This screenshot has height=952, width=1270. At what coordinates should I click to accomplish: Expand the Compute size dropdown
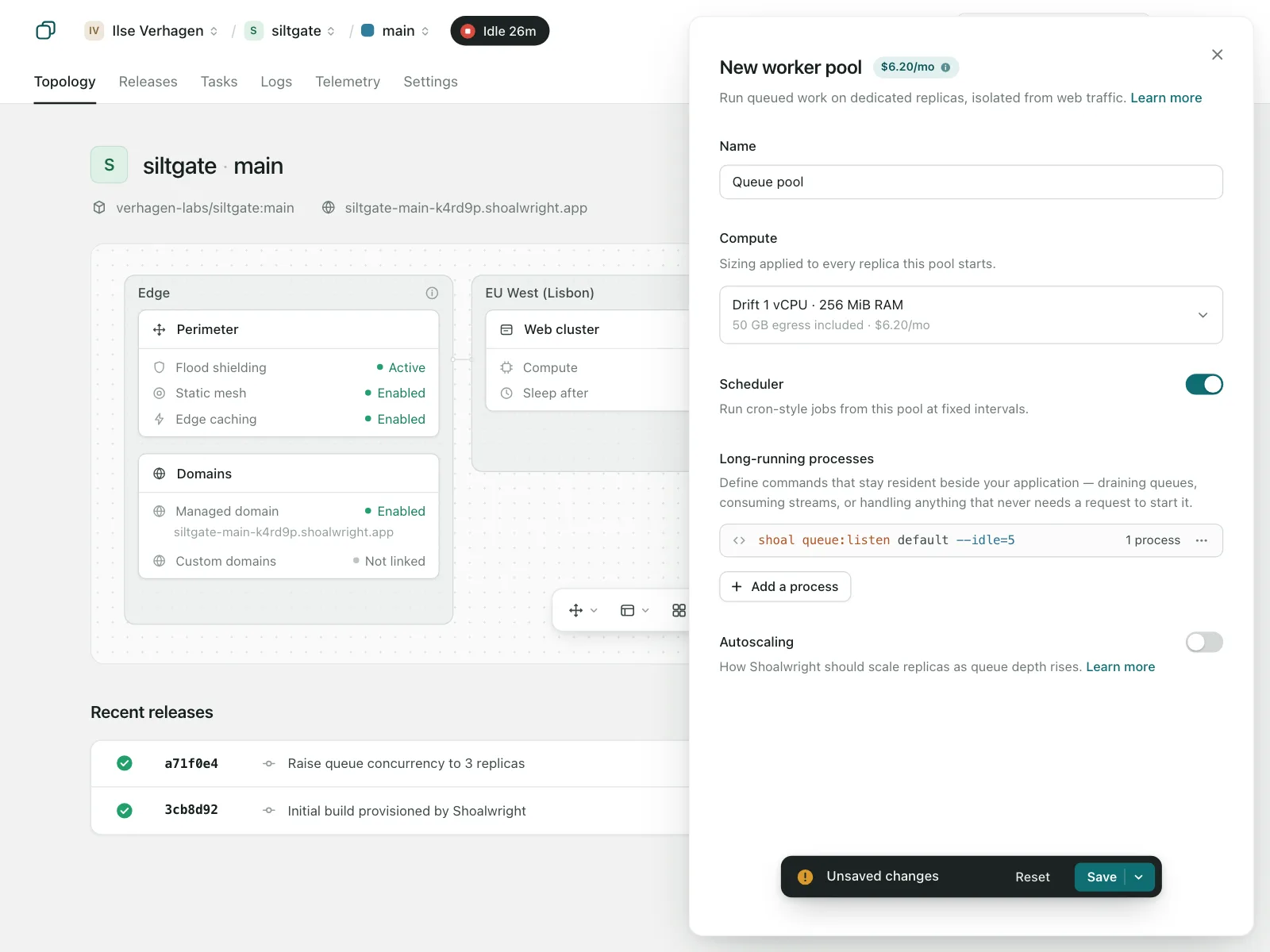[971, 315]
